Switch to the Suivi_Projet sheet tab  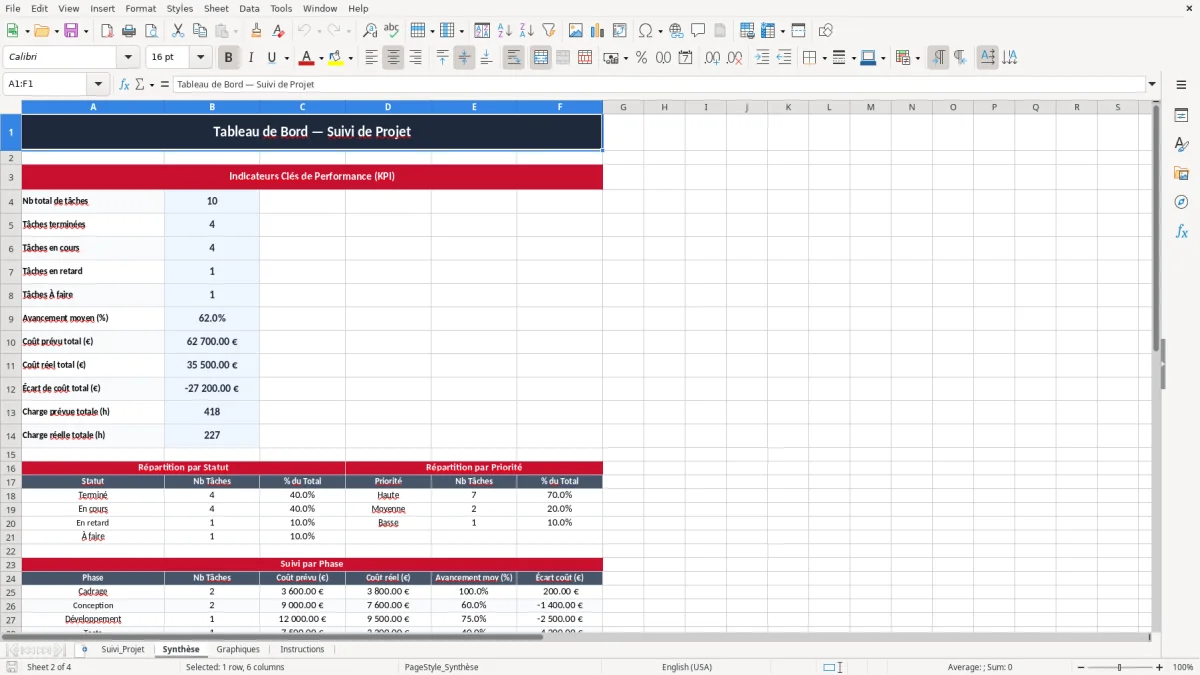tap(122, 649)
